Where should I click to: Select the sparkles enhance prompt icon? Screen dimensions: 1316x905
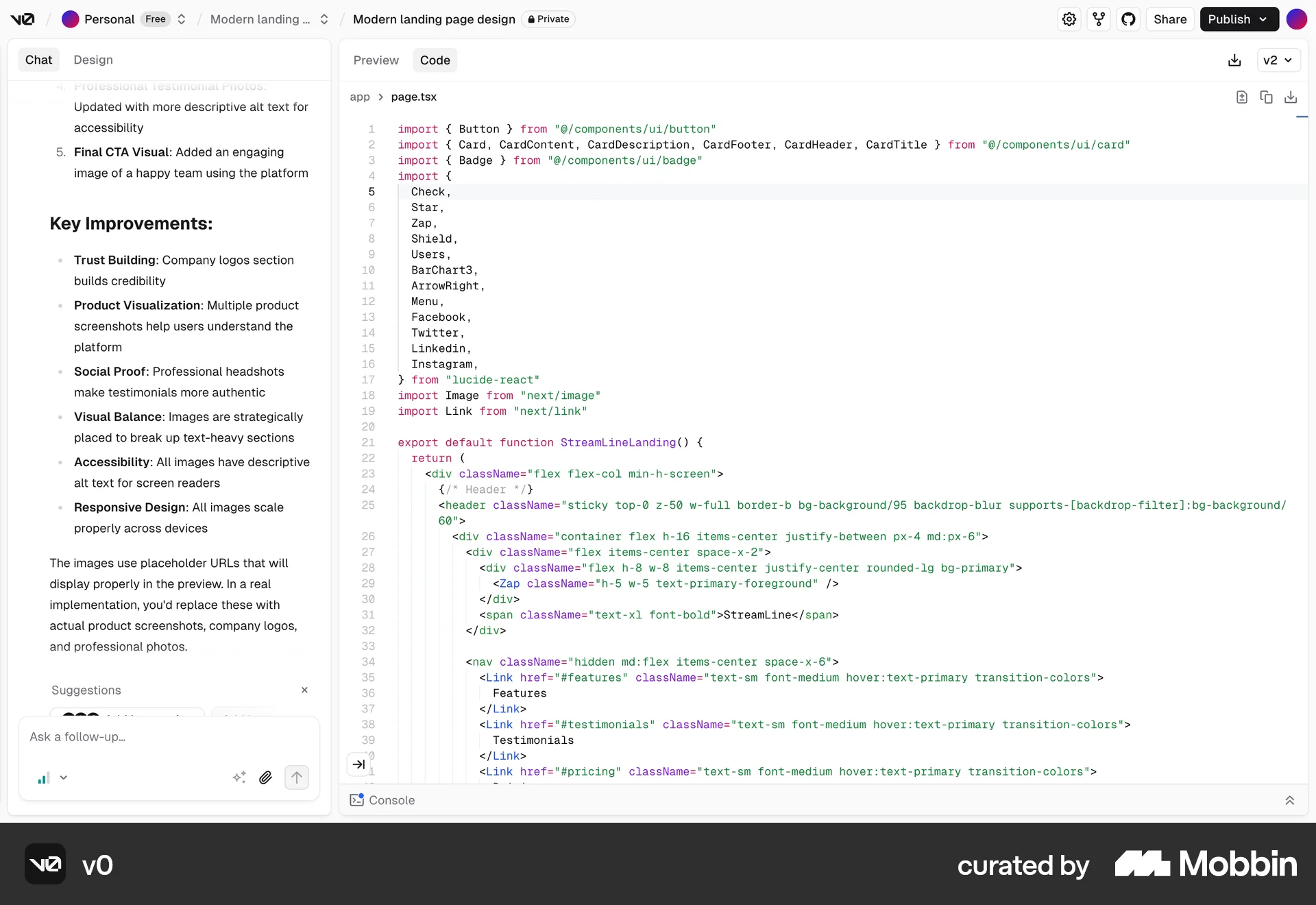tap(240, 777)
